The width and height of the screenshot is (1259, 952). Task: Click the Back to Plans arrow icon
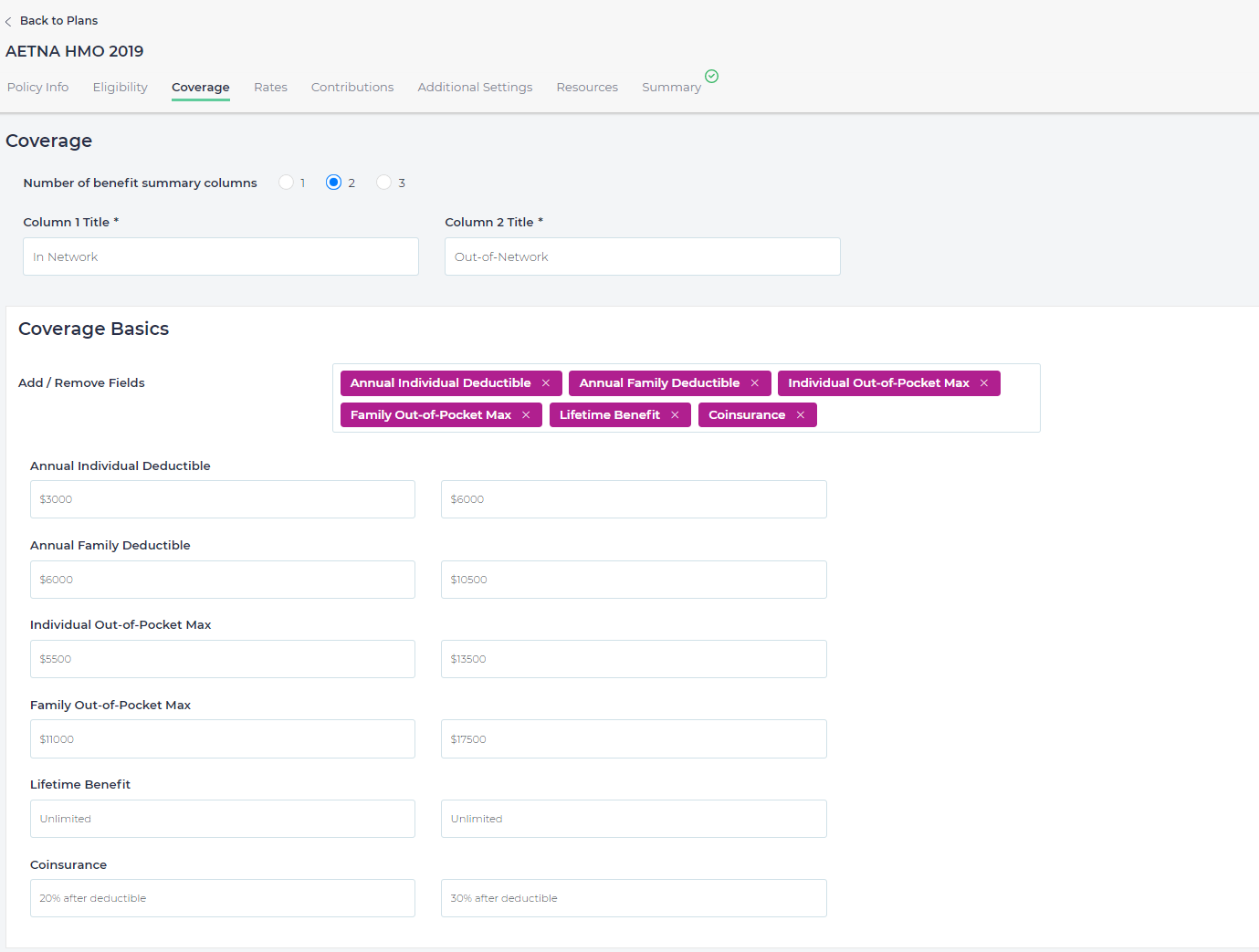tap(9, 21)
